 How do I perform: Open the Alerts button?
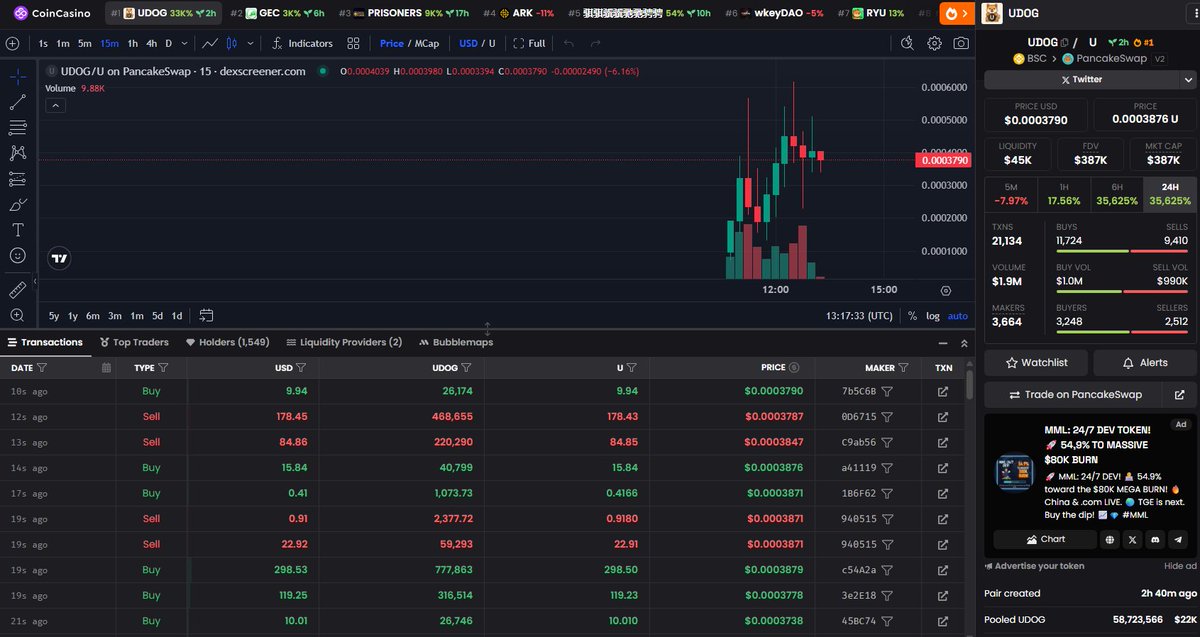pyautogui.click(x=1145, y=362)
